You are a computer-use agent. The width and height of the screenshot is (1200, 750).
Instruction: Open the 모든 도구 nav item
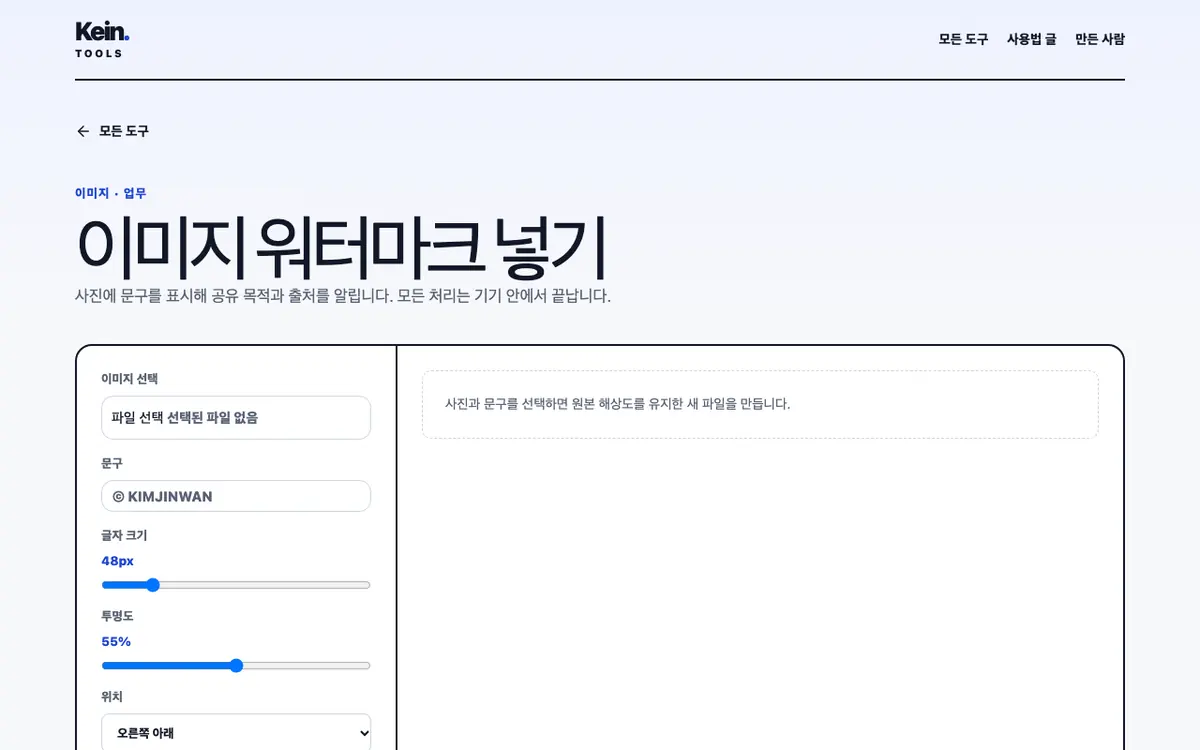point(963,39)
